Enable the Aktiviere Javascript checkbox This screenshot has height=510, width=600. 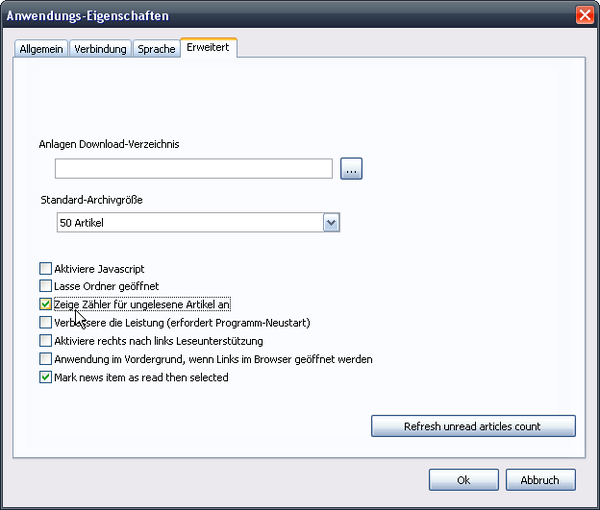[x=45, y=269]
